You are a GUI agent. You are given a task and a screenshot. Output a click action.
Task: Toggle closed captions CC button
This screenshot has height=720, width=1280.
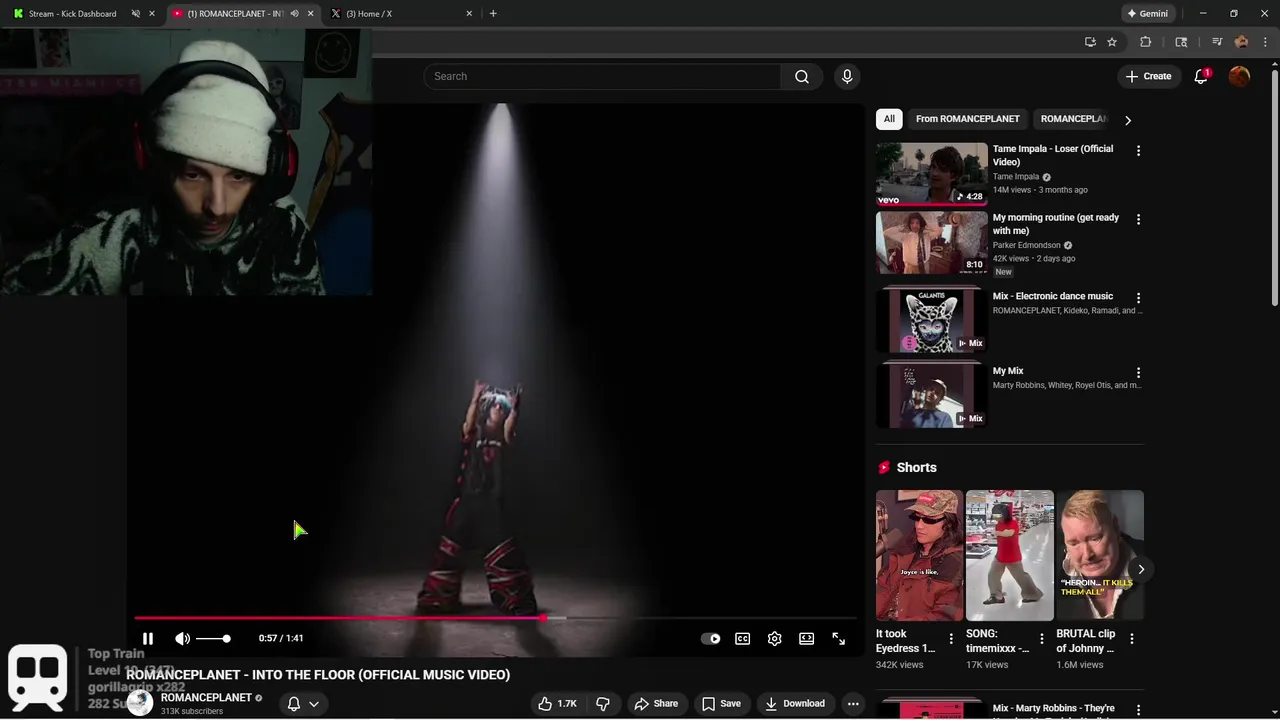[x=742, y=639]
